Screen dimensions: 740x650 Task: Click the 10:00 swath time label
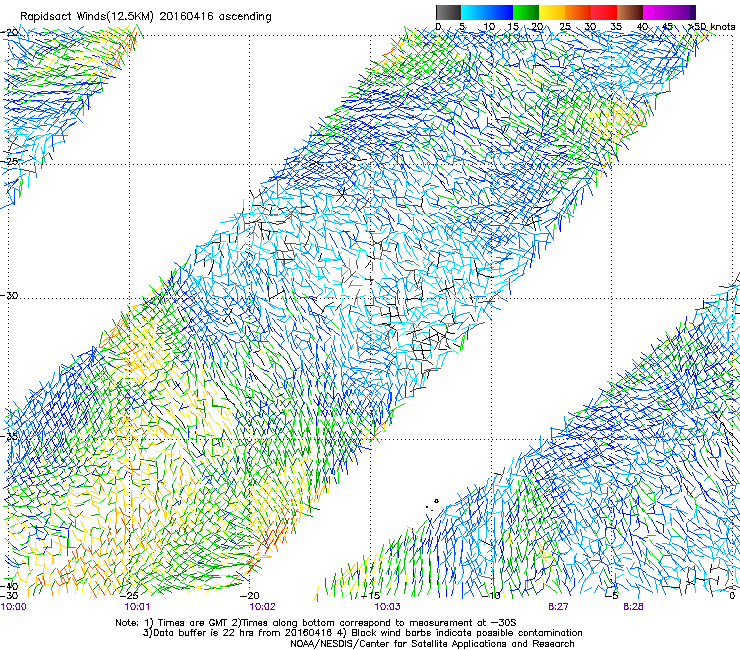click(14, 607)
